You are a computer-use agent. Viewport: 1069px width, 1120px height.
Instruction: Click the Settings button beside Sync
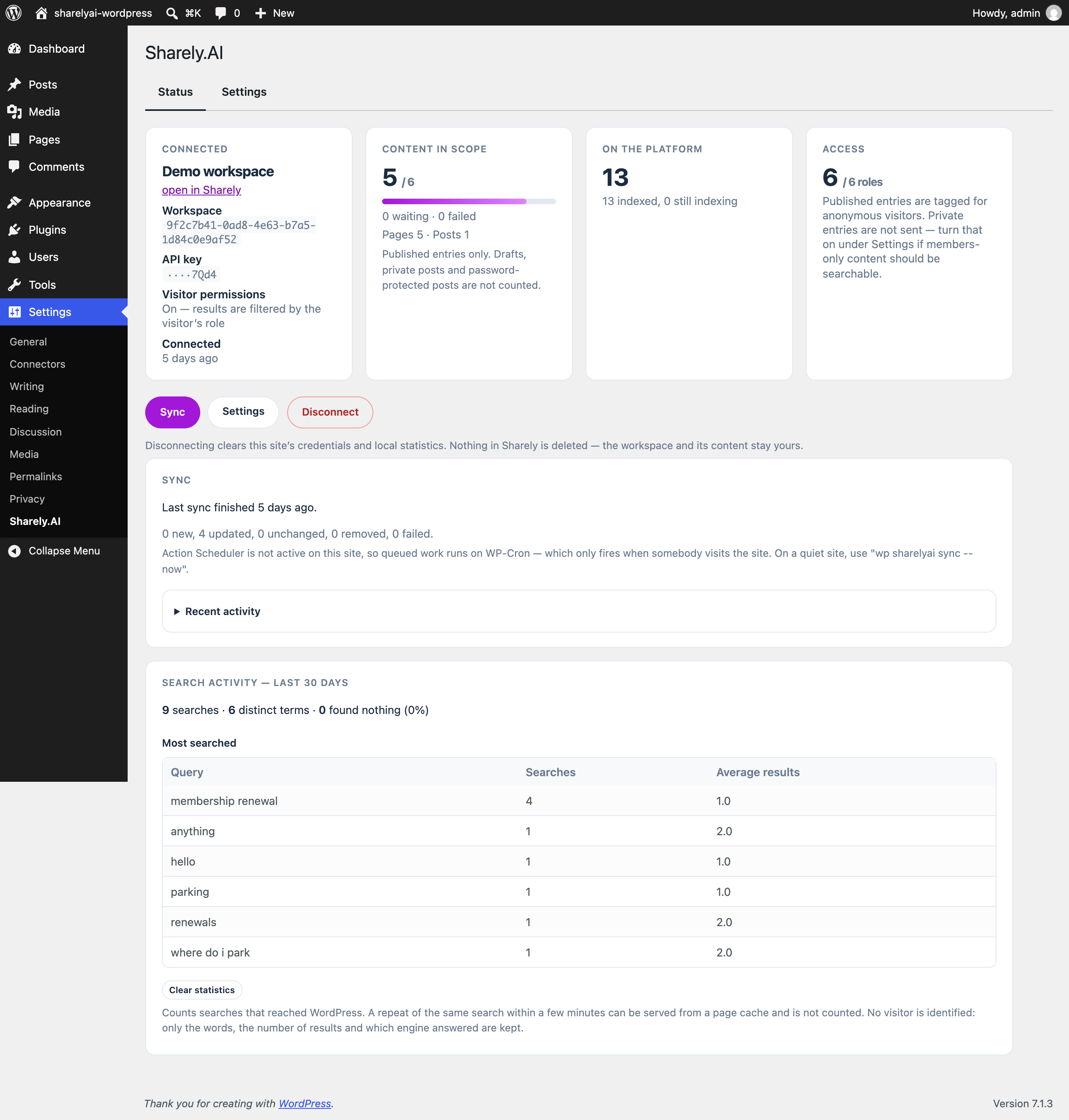point(243,412)
